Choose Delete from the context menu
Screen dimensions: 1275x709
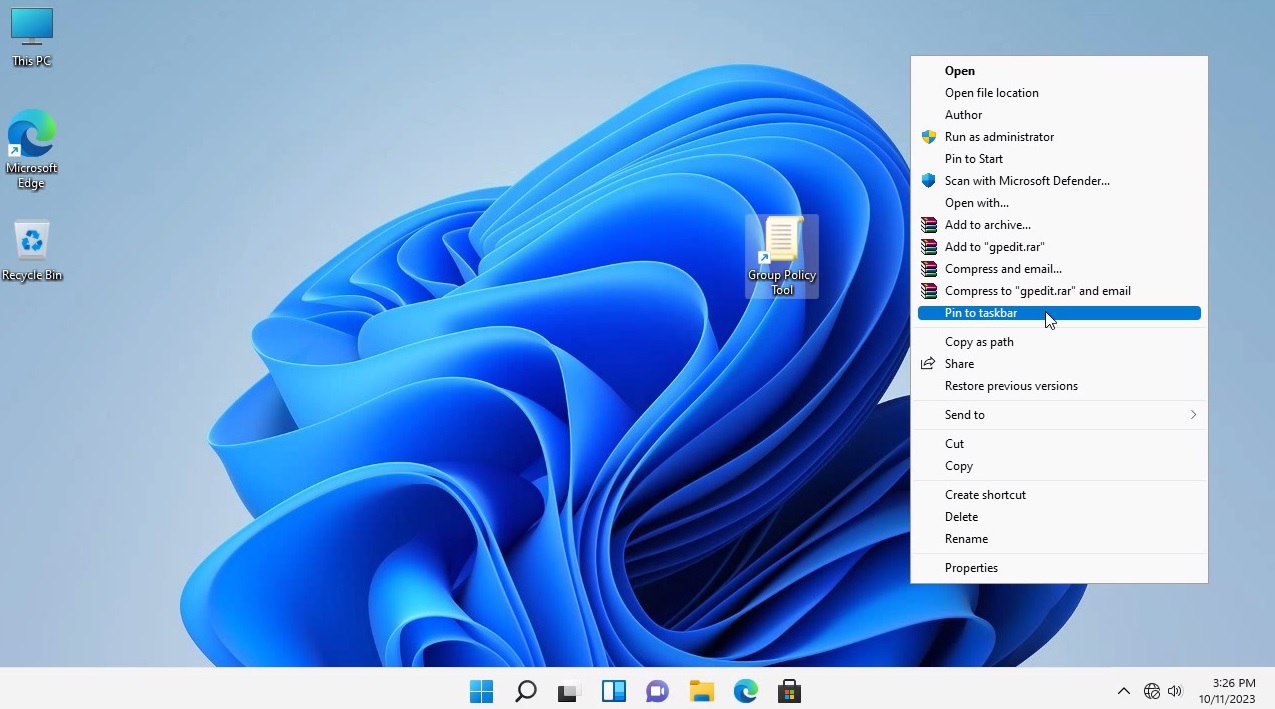coord(1059,517)
